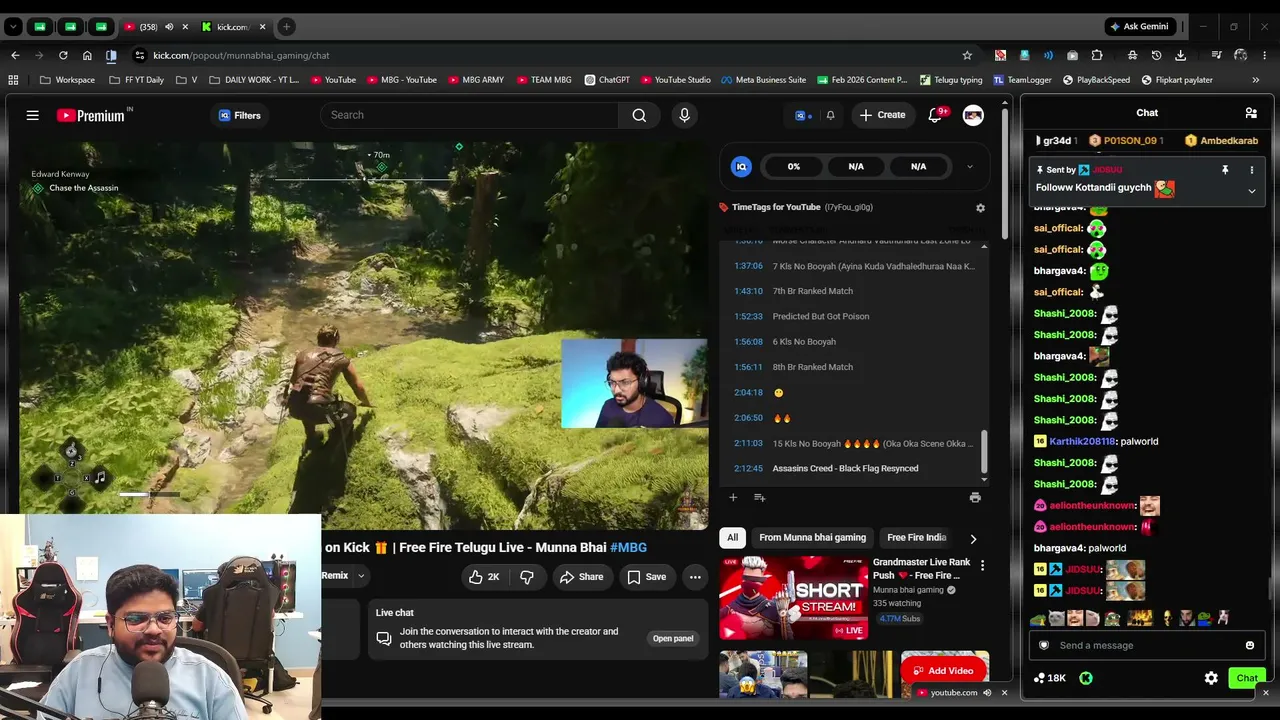Save the video to a playlist

pos(646,577)
